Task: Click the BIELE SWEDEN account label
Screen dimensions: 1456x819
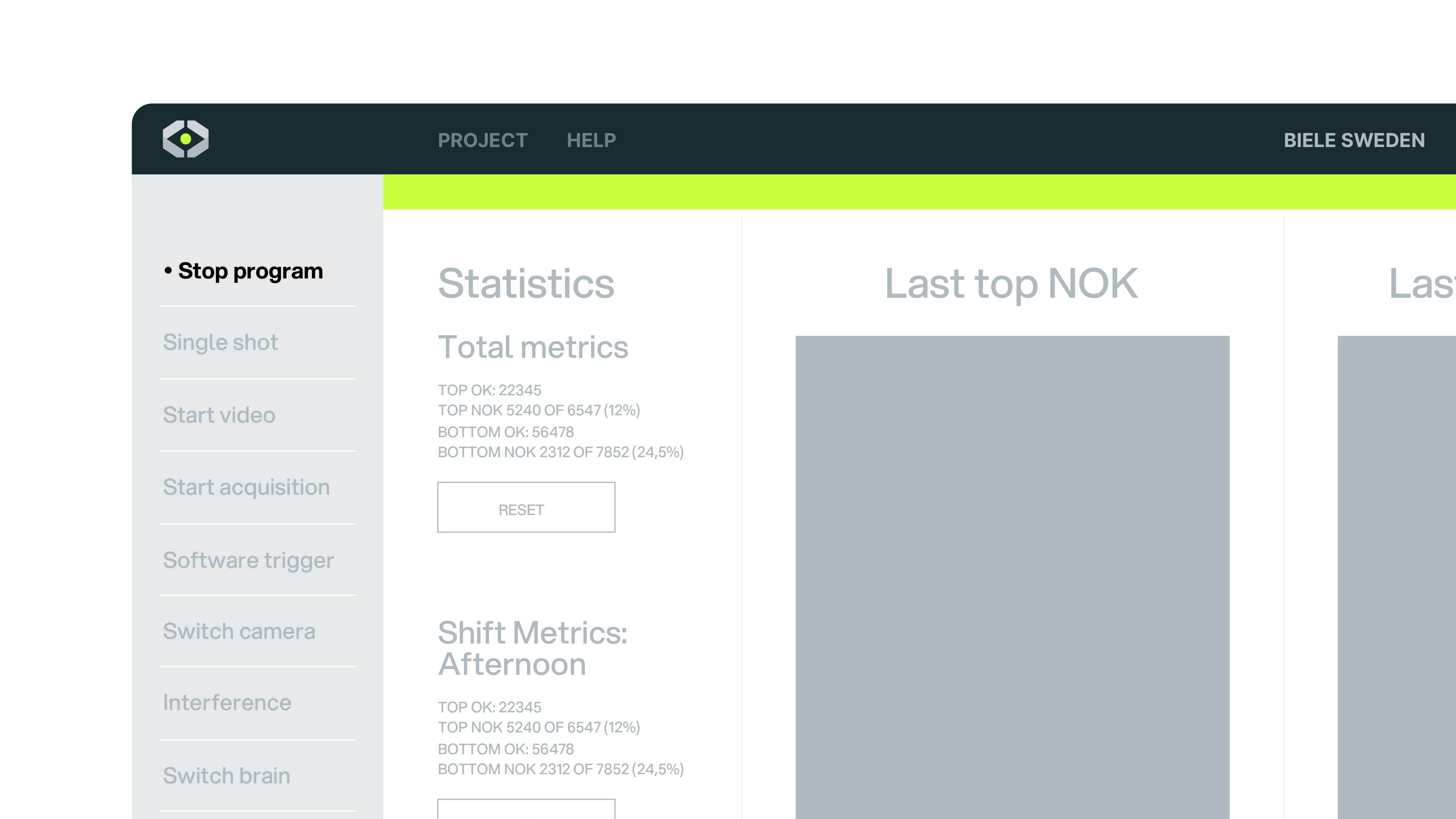Action: coord(1354,140)
